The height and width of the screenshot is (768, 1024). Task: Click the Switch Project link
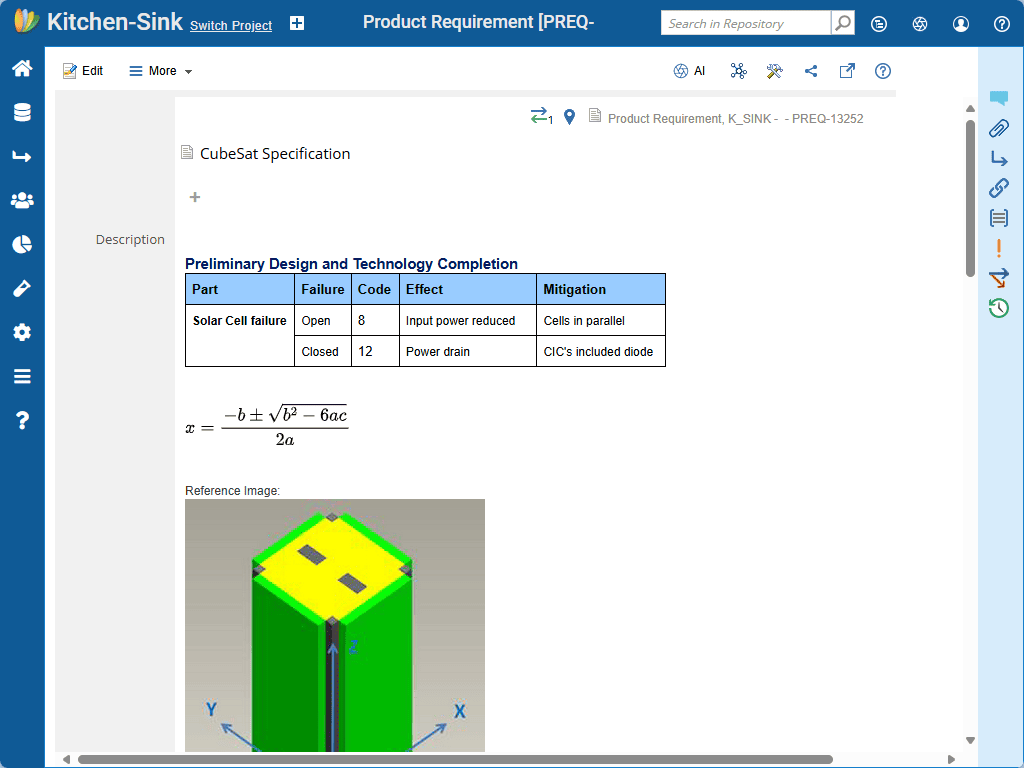coord(231,26)
